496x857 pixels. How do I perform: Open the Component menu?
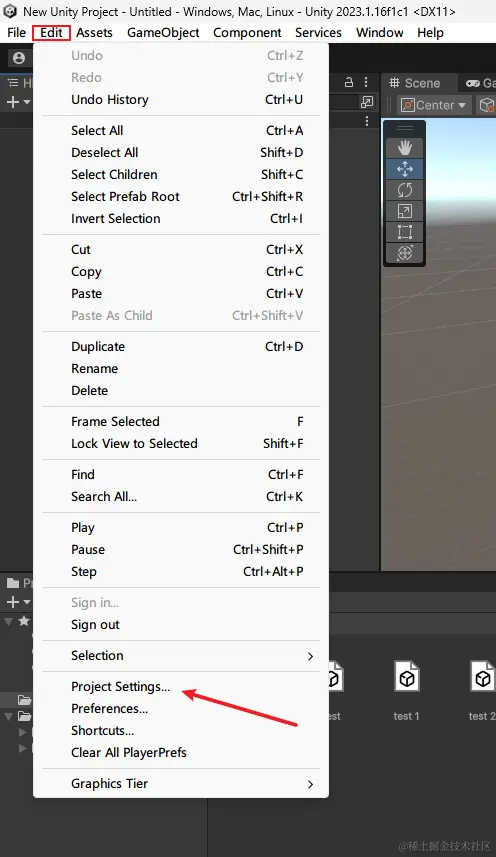(247, 33)
